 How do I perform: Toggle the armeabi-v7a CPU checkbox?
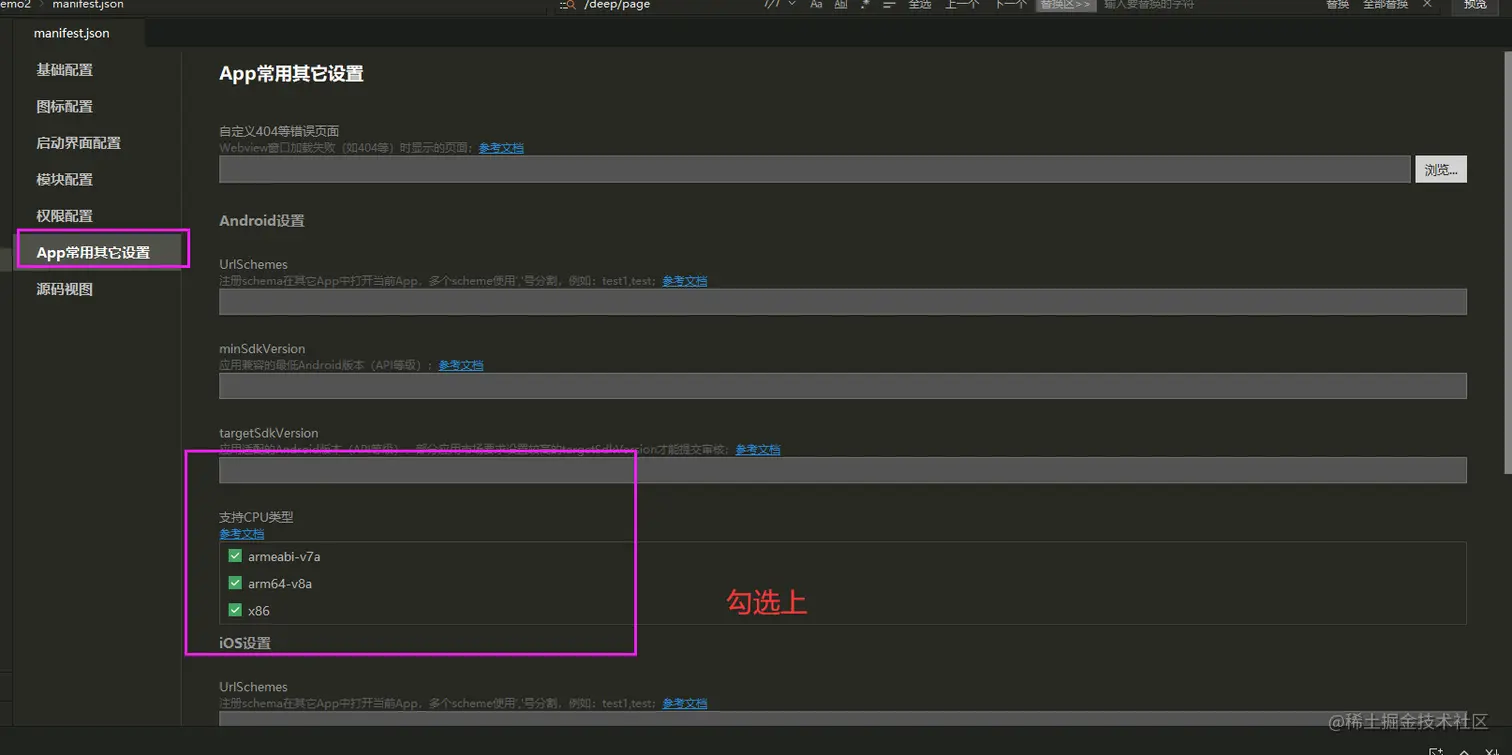pos(235,556)
